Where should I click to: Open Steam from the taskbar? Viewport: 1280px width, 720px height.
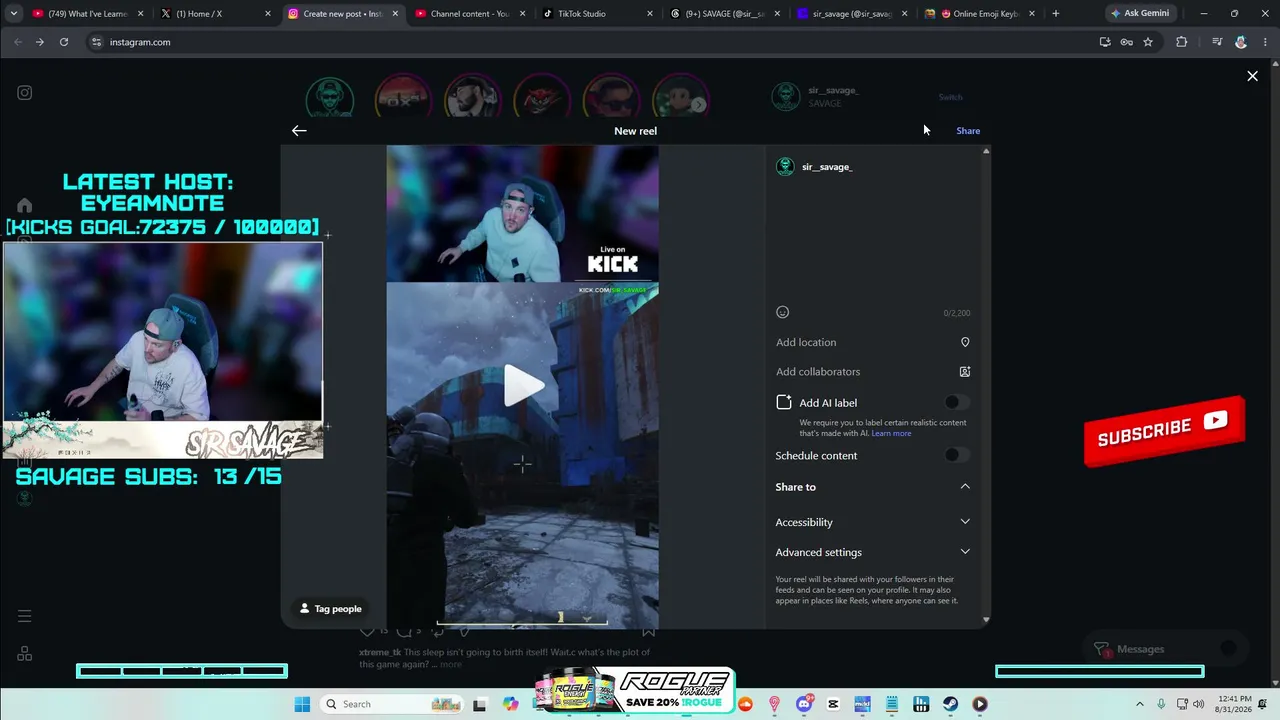click(x=950, y=704)
